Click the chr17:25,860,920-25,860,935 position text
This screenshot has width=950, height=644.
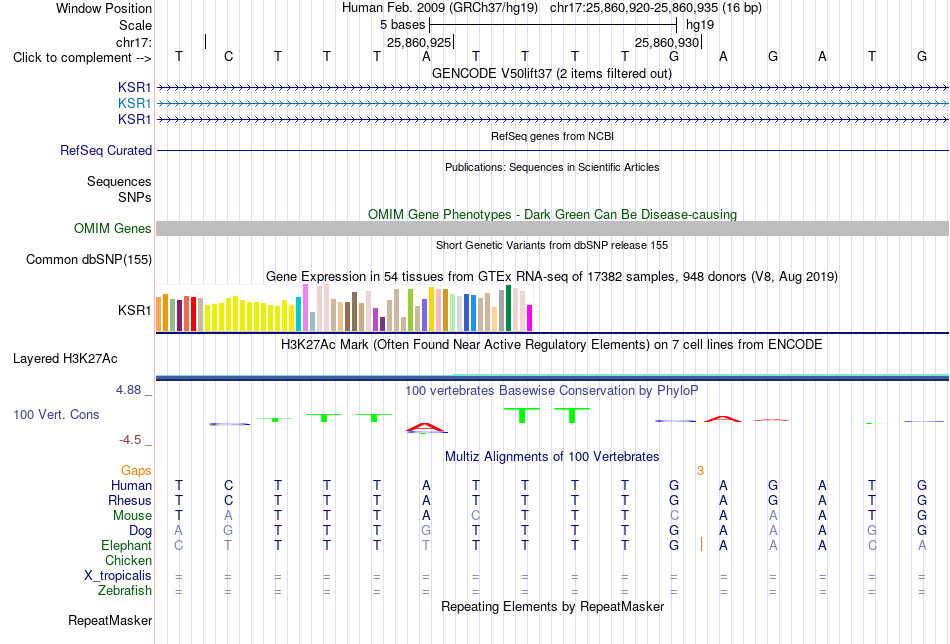point(656,8)
